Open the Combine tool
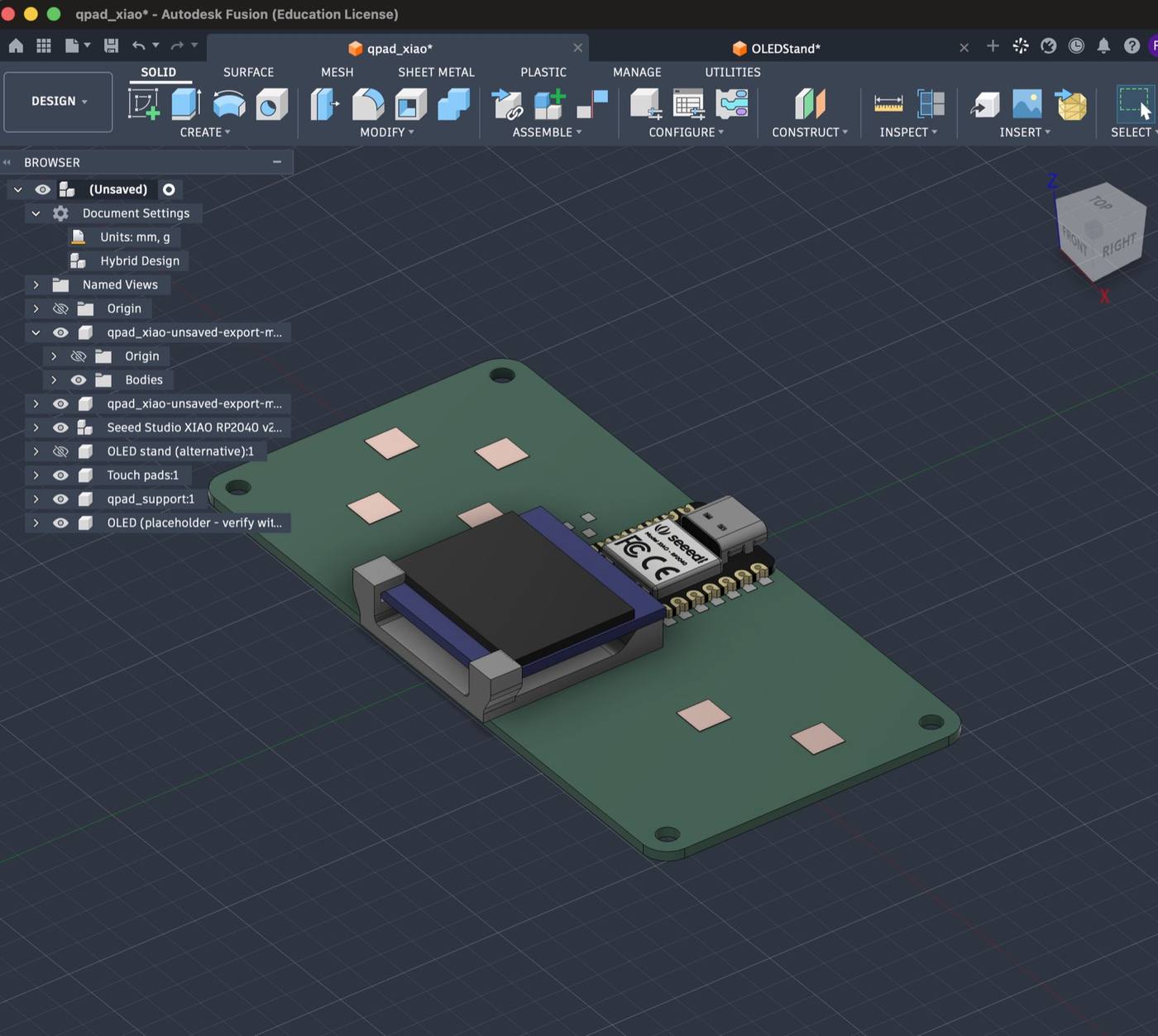The image size is (1158, 1036). coord(453,104)
